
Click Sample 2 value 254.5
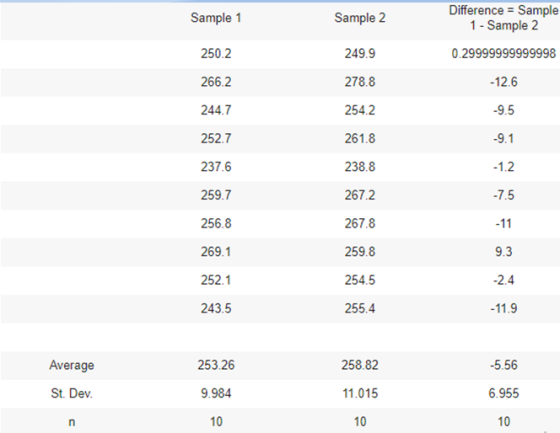tap(360, 280)
